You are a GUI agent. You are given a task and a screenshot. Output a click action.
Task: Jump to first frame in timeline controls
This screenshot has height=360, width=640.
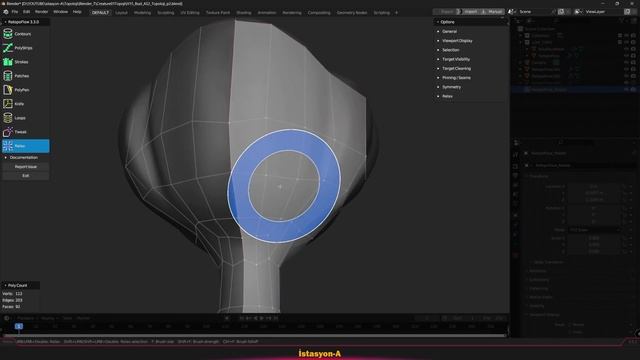tap(242, 318)
